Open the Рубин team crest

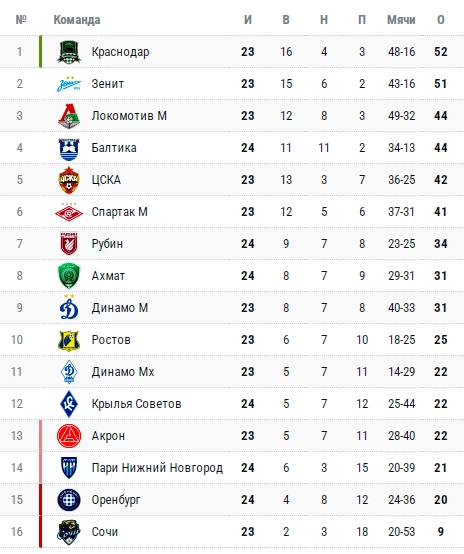click(x=69, y=243)
